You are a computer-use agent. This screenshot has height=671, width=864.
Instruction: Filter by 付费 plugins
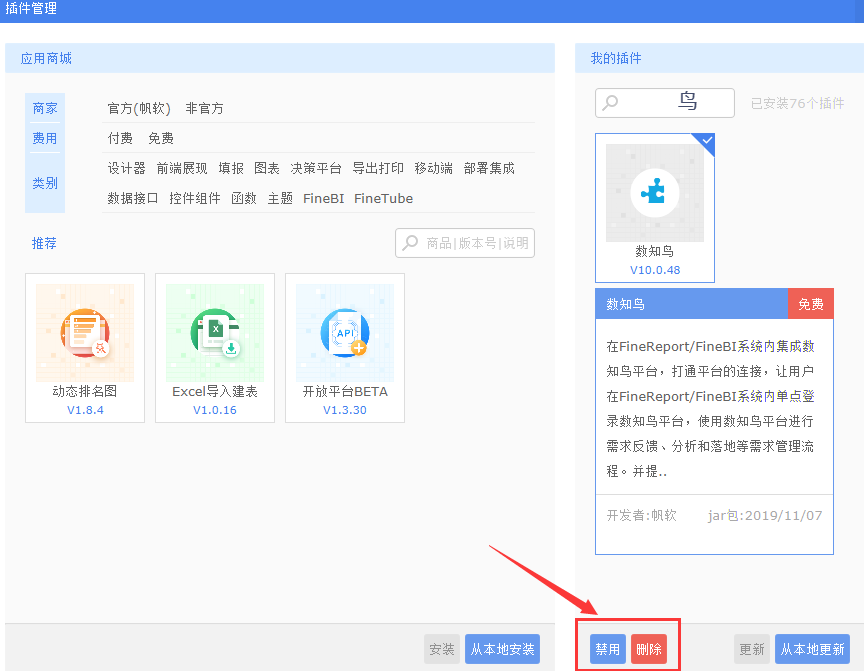(120, 138)
